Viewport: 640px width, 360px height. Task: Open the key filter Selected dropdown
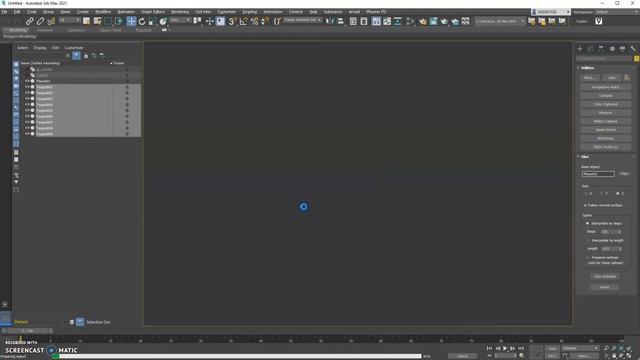[x=580, y=348]
